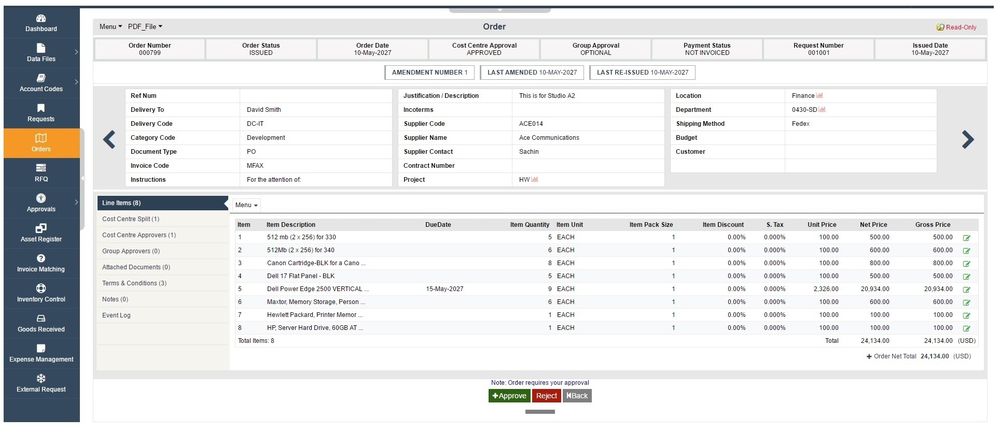
Task: Expand the Order Net Total plus sign
Action: pos(870,355)
